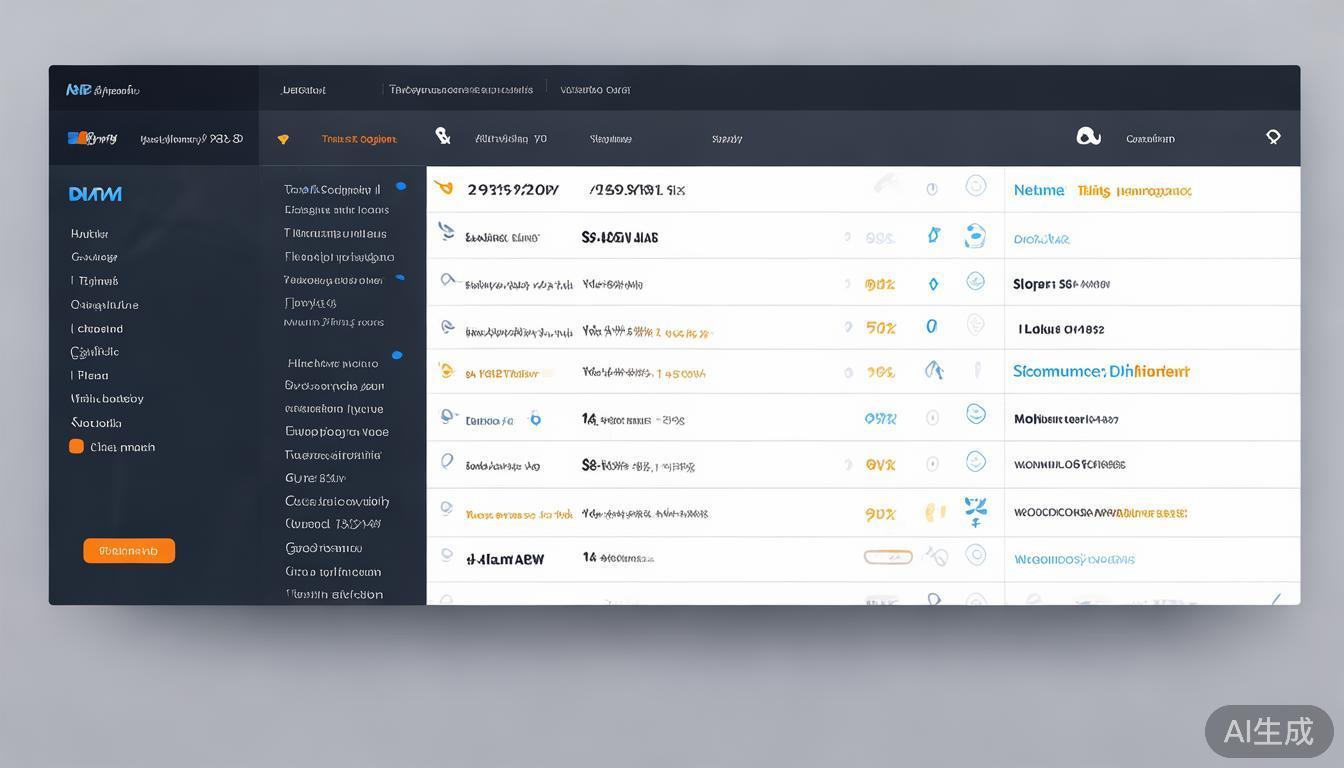Select the orange square Clian mnanh sidebar item
This screenshot has width=1344, height=768.
pos(76,447)
